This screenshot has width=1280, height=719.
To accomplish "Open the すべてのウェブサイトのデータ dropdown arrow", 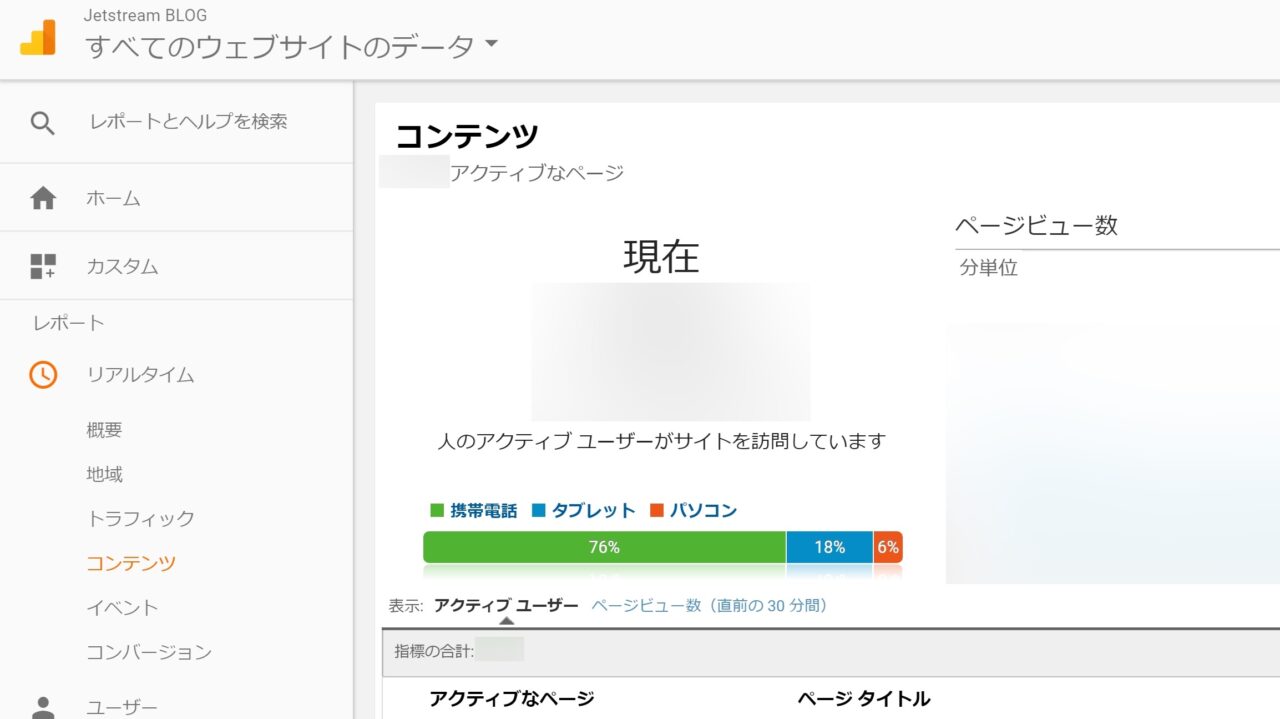I will (x=490, y=45).
